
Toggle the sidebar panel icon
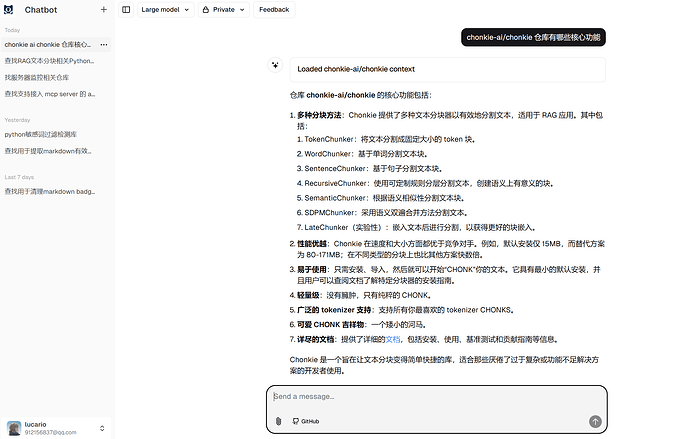coord(126,9)
